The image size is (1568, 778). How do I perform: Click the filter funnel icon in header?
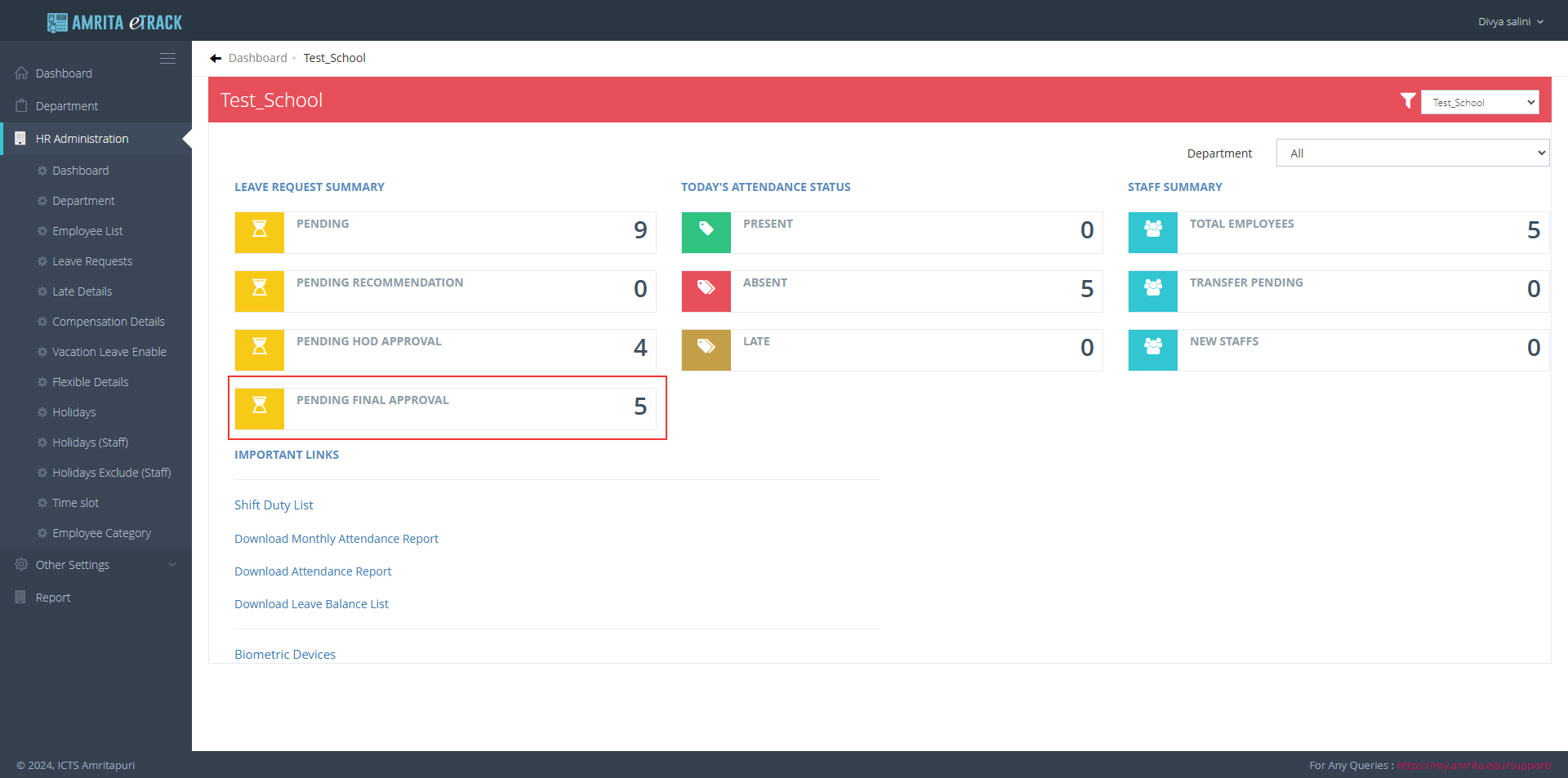[x=1408, y=100]
